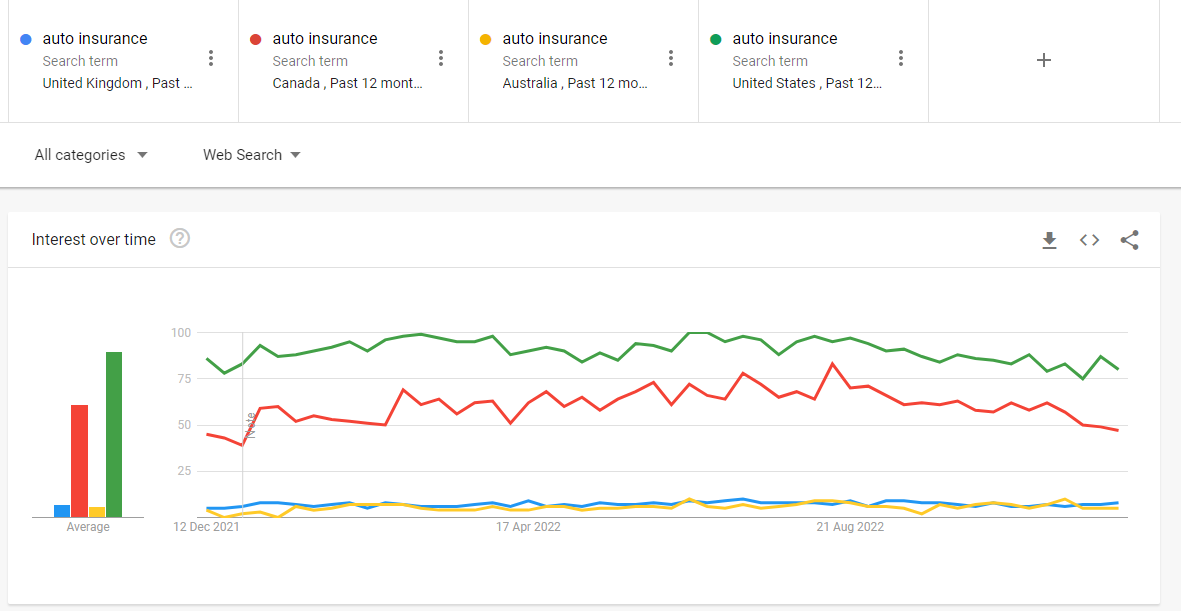
Task: Click the Note marker on the chart
Action: coord(250,425)
